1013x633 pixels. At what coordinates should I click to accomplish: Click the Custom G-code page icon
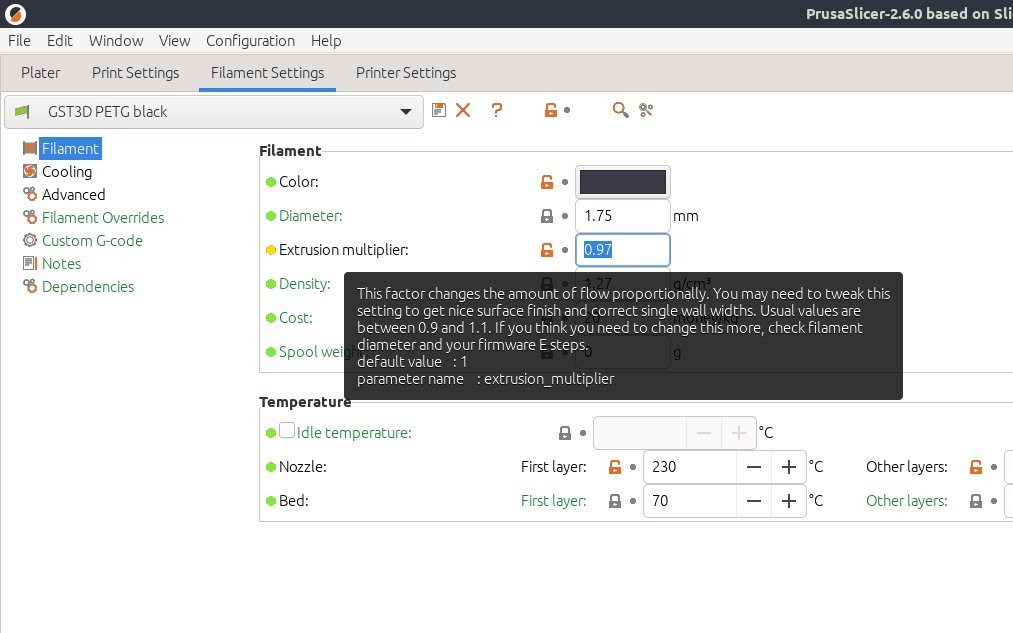pyautogui.click(x=30, y=240)
